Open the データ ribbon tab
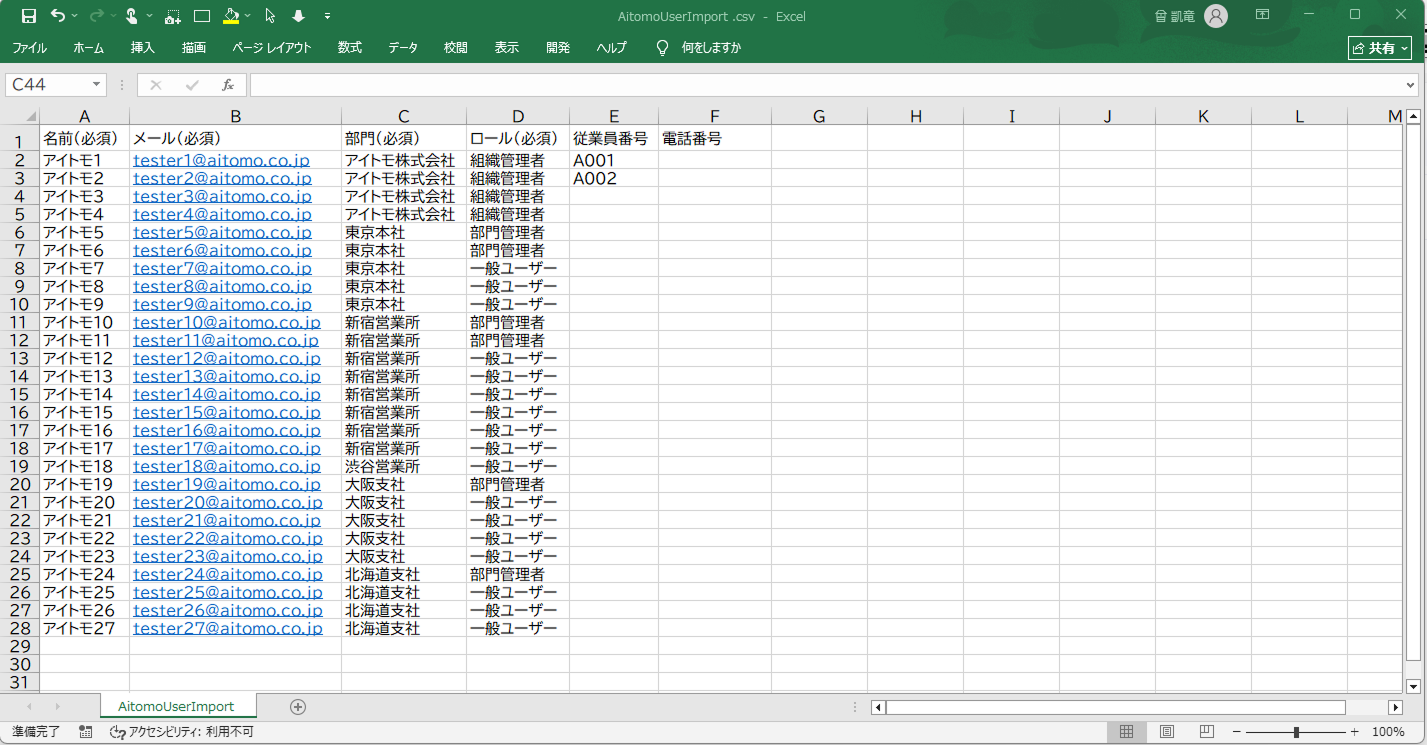 coord(403,48)
